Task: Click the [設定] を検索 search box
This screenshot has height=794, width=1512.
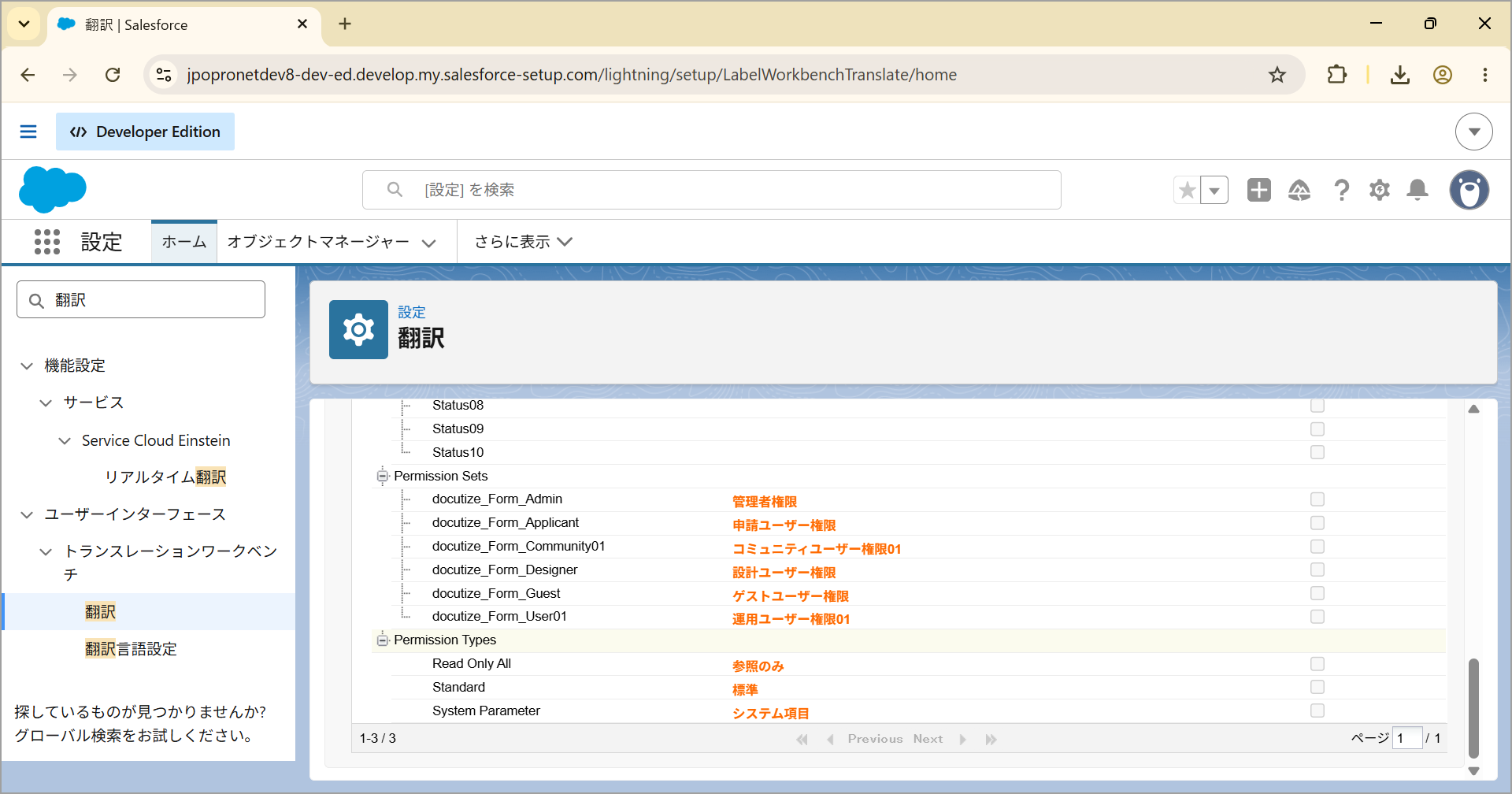Action: point(712,190)
